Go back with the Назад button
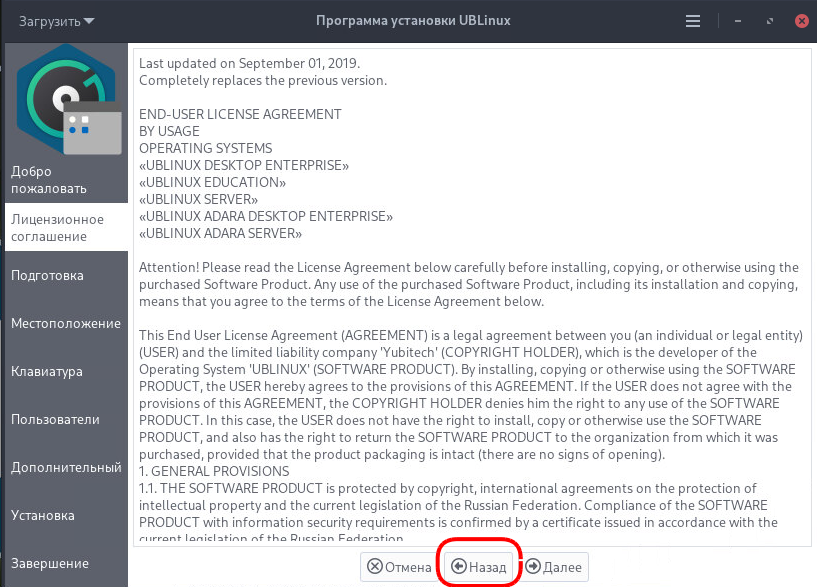The height and width of the screenshot is (587, 817). (478, 567)
